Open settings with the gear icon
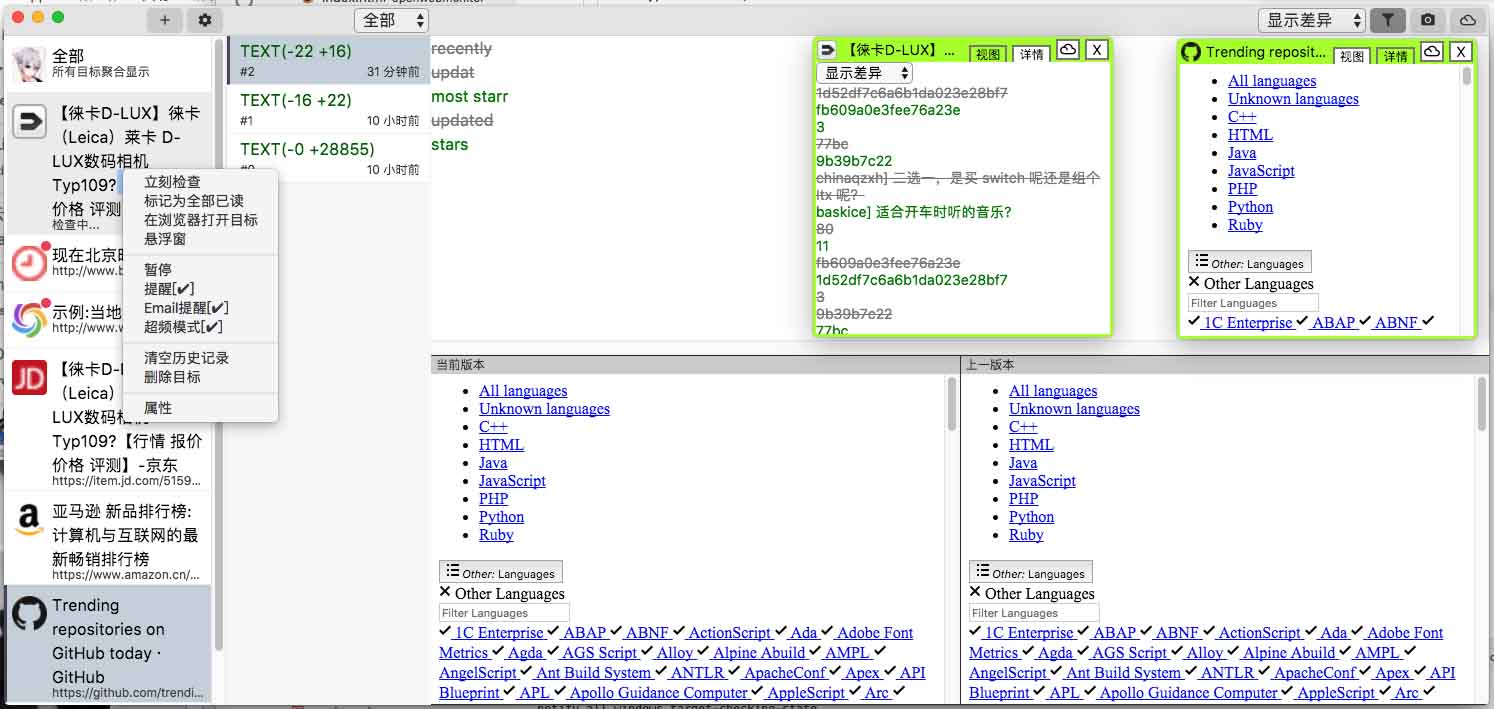This screenshot has width=1494, height=709. pyautogui.click(x=205, y=20)
